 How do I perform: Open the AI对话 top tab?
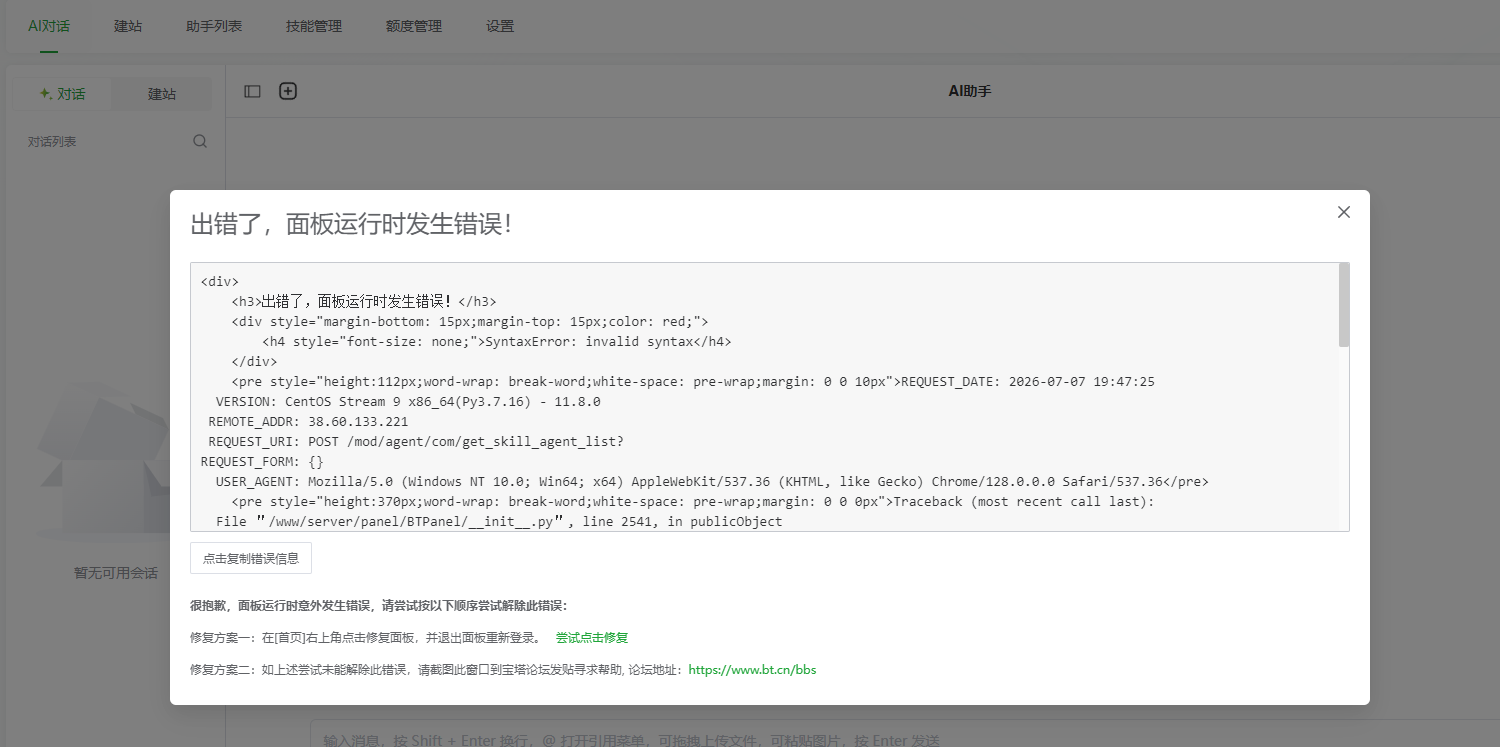(49, 26)
